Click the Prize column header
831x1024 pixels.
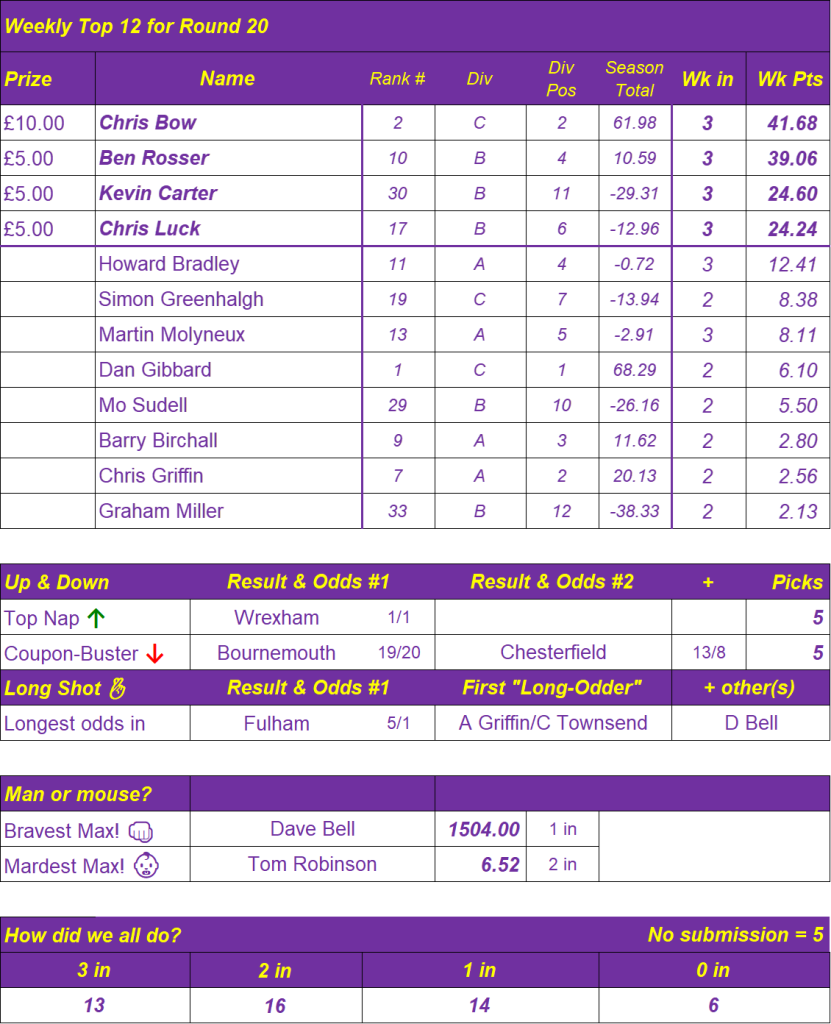[x=48, y=79]
